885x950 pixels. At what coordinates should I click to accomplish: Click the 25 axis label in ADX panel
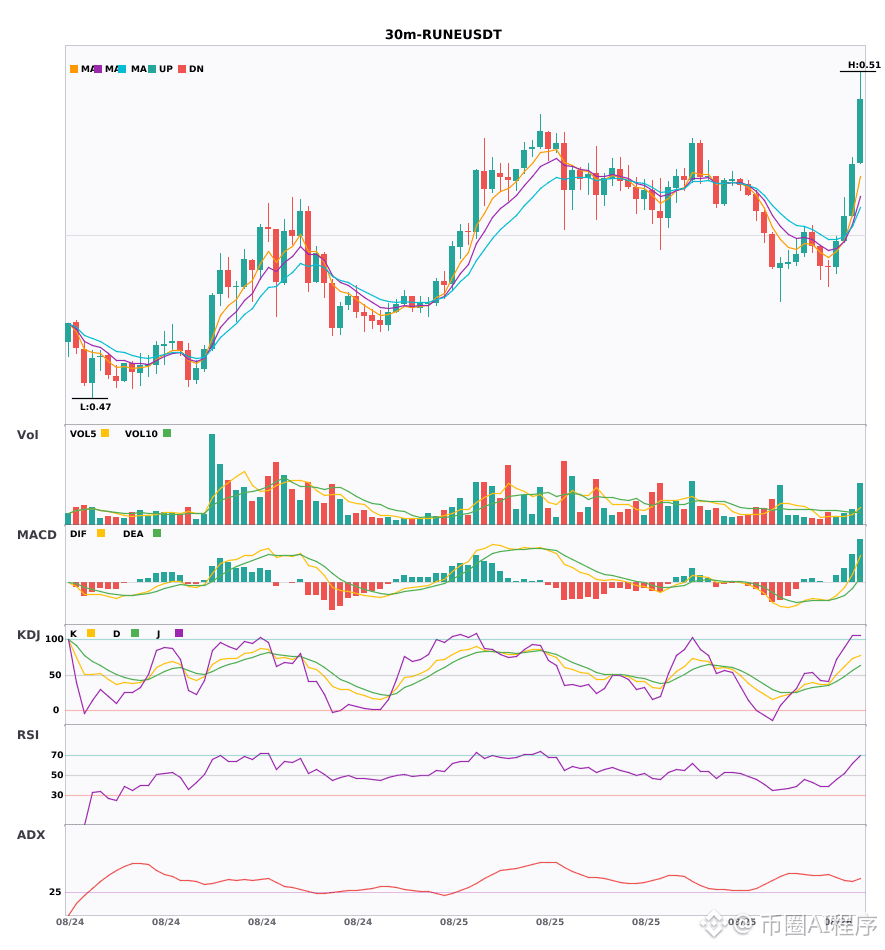pyautogui.click(x=55, y=892)
